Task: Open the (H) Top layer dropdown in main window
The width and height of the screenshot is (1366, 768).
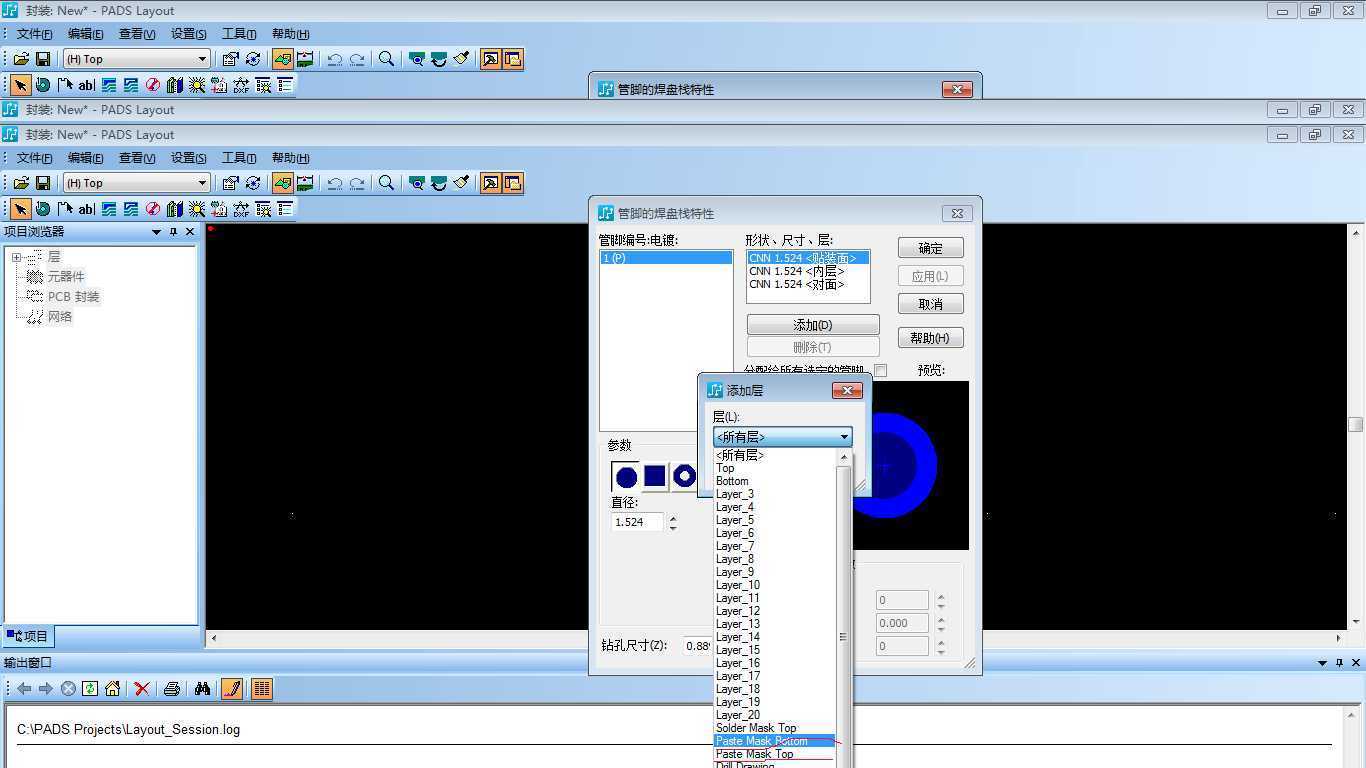Action: (x=202, y=183)
